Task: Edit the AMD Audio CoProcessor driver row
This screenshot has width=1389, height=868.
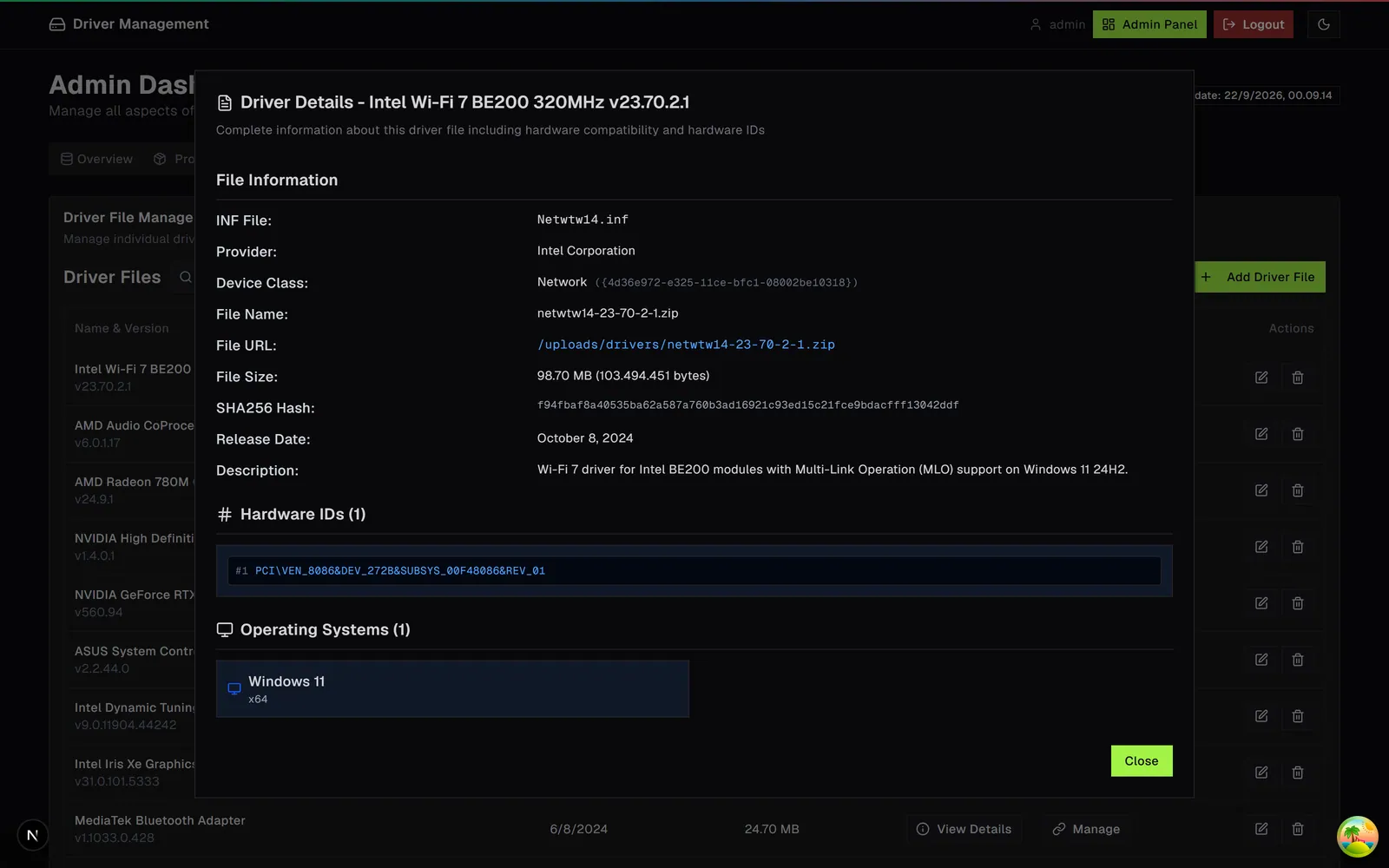Action: 1261,434
